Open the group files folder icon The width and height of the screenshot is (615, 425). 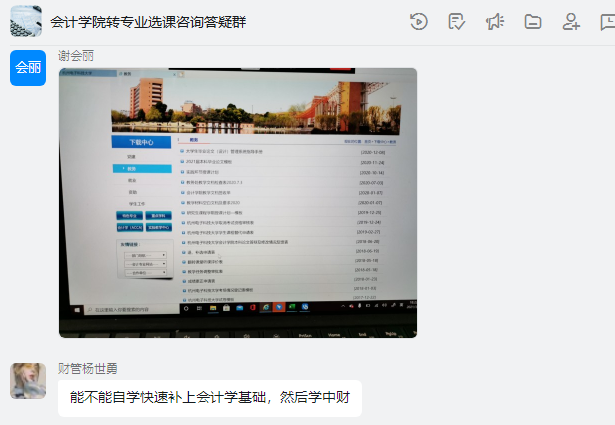(x=533, y=21)
